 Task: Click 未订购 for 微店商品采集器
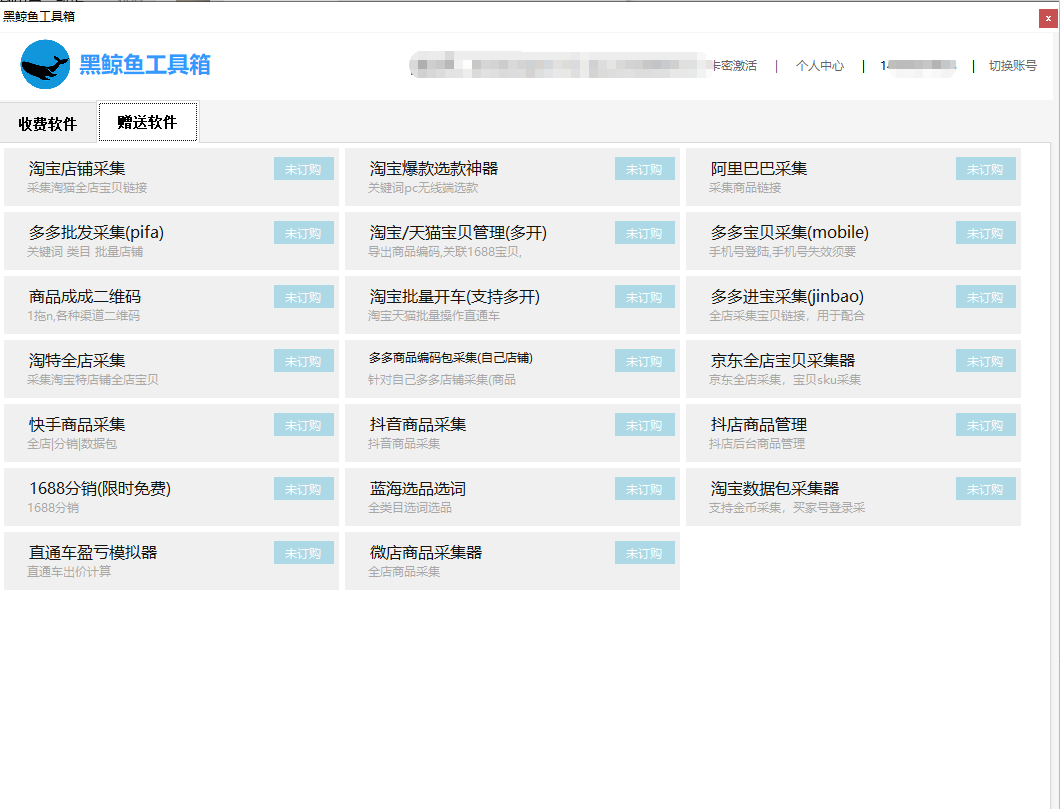point(644,553)
